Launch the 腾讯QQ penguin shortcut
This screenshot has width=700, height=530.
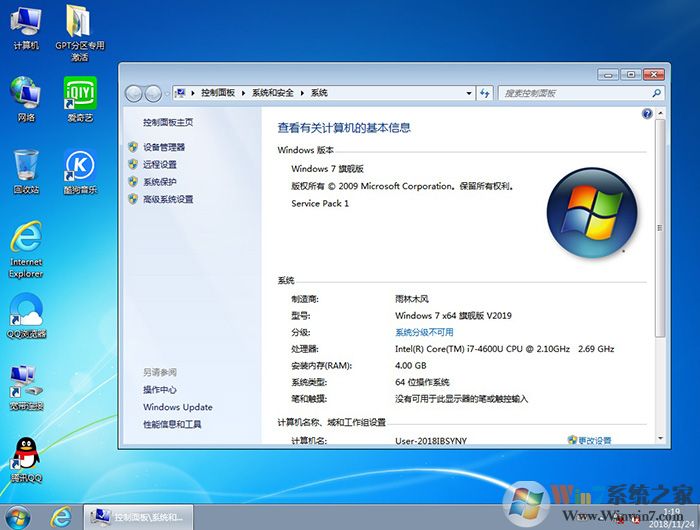[x=26, y=460]
